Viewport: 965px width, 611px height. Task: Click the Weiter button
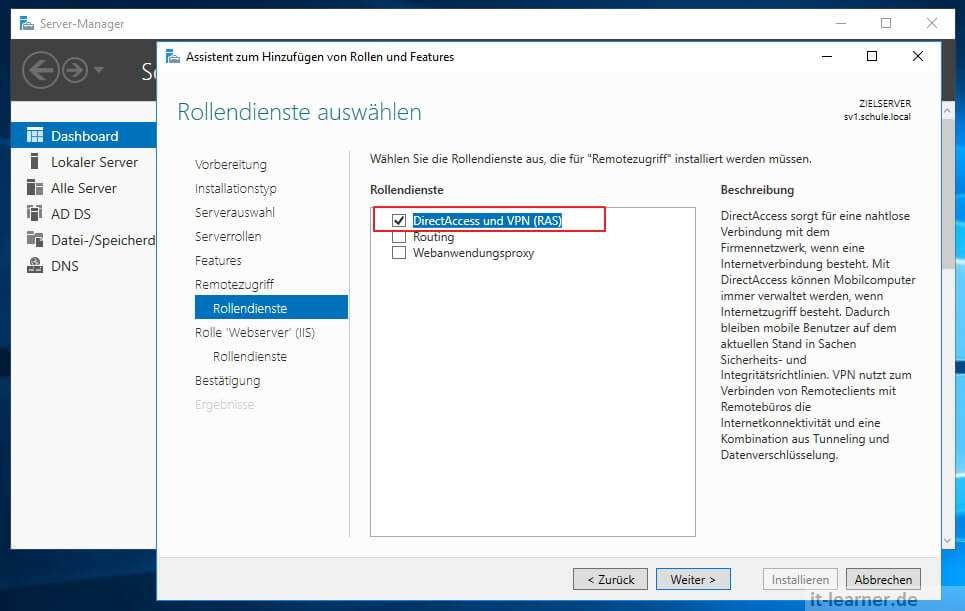pos(693,579)
